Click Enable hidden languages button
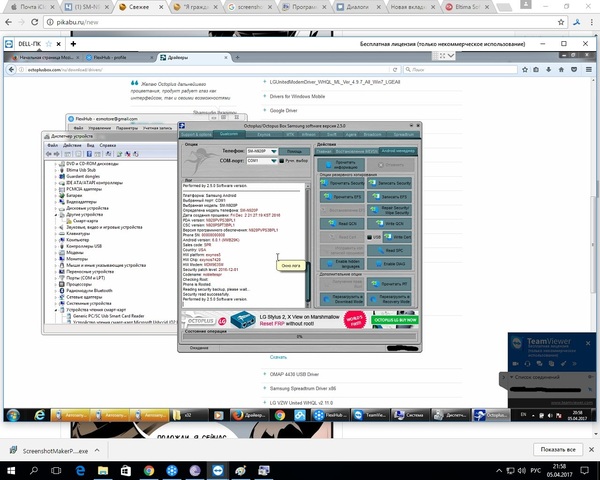 tap(342, 264)
